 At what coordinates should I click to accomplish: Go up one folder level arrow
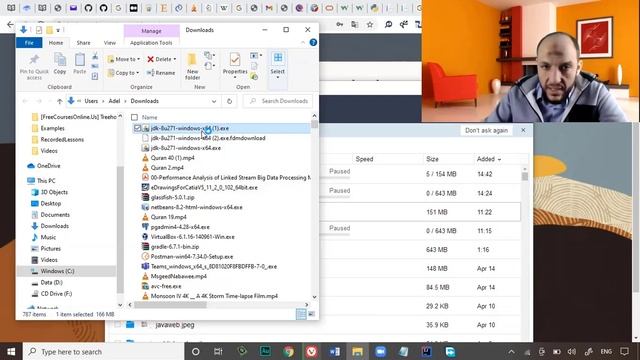pos(60,101)
